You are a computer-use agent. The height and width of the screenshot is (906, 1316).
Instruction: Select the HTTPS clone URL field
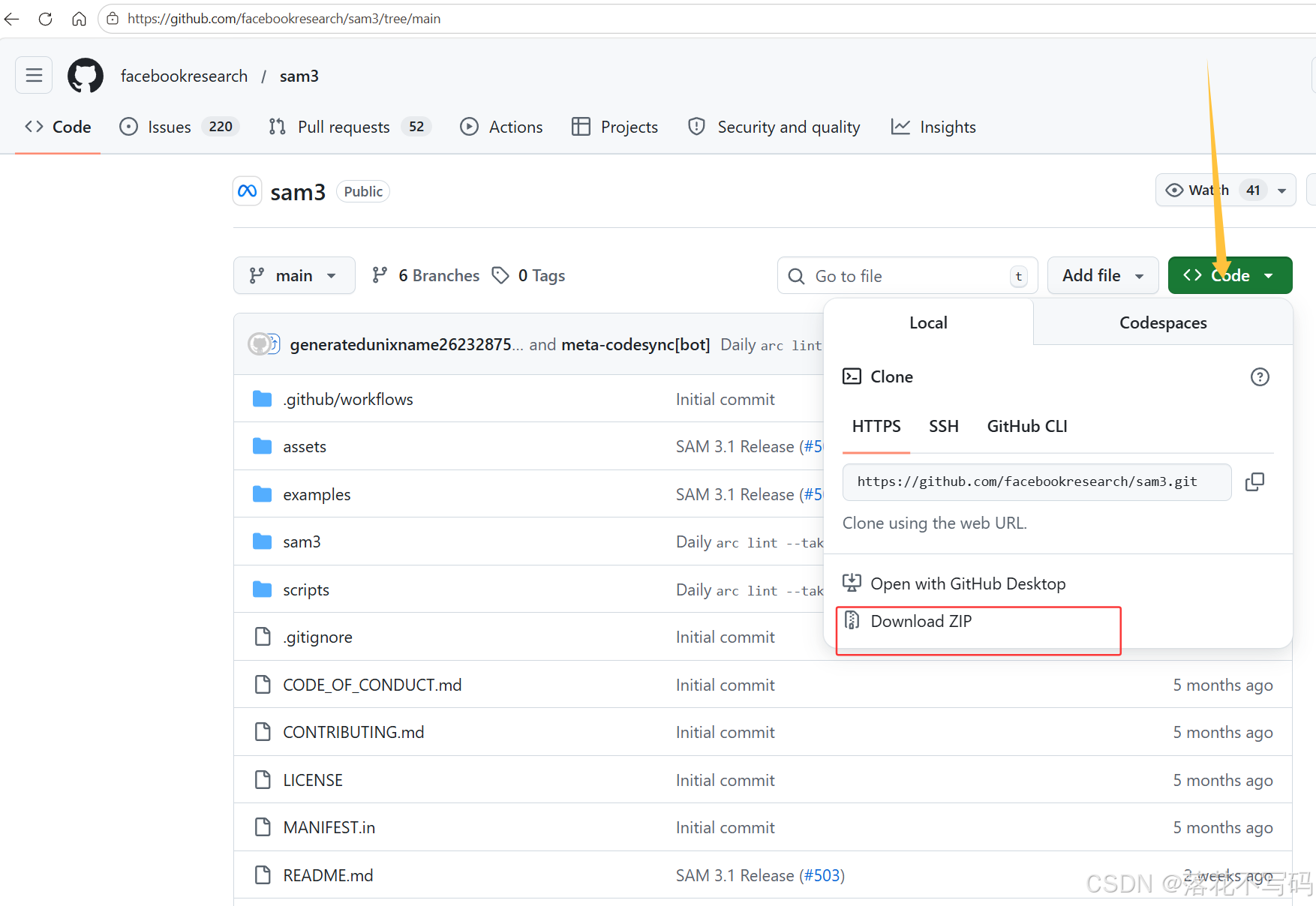1037,481
